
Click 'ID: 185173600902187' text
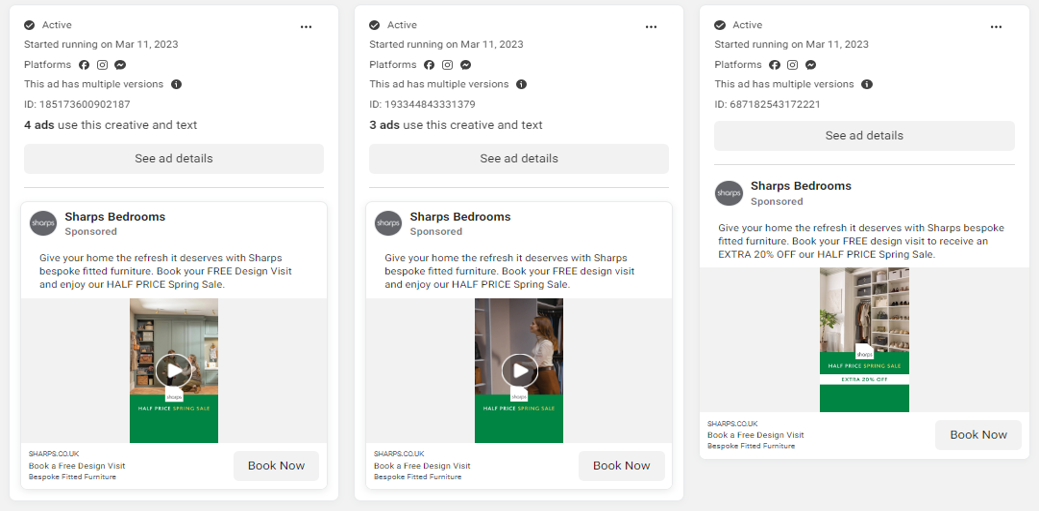pyautogui.click(x=78, y=105)
